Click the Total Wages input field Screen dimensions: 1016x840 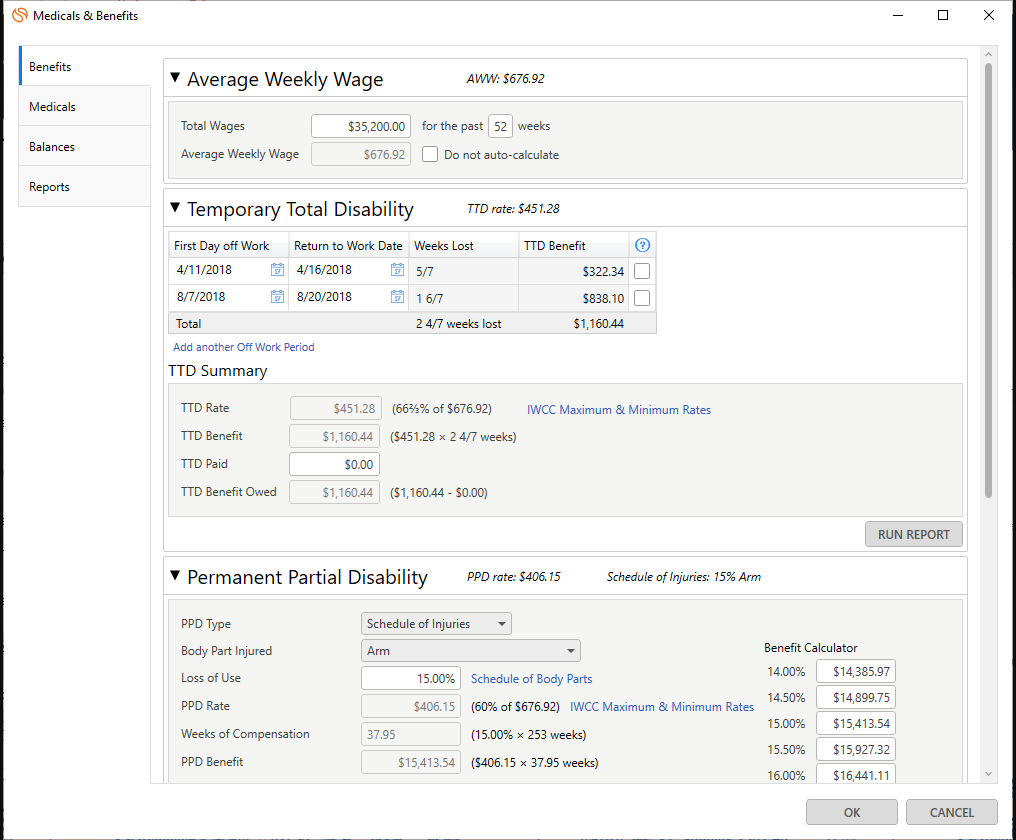(360, 126)
